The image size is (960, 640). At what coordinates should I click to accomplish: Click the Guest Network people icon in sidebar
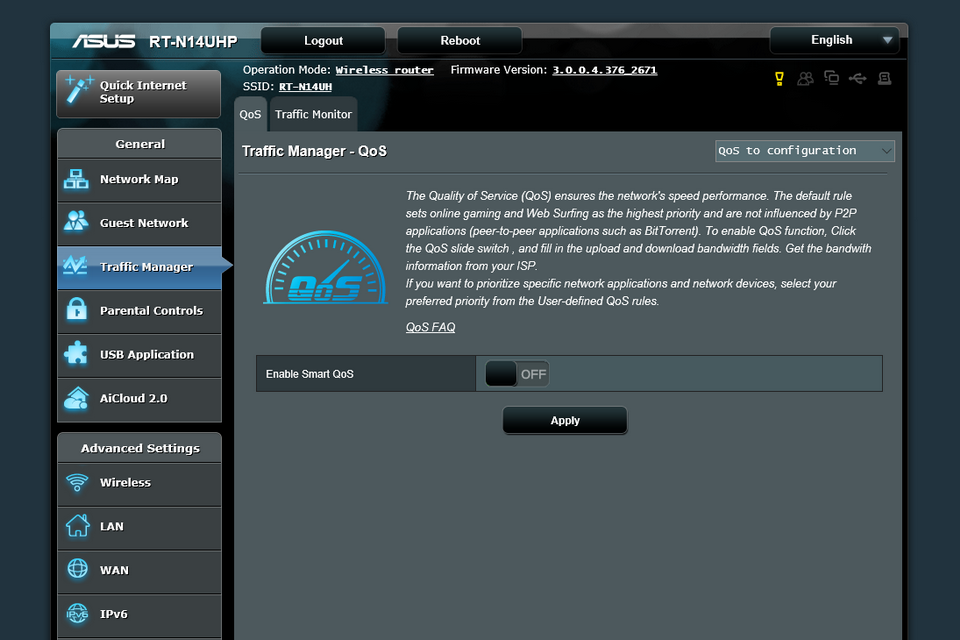[77, 222]
